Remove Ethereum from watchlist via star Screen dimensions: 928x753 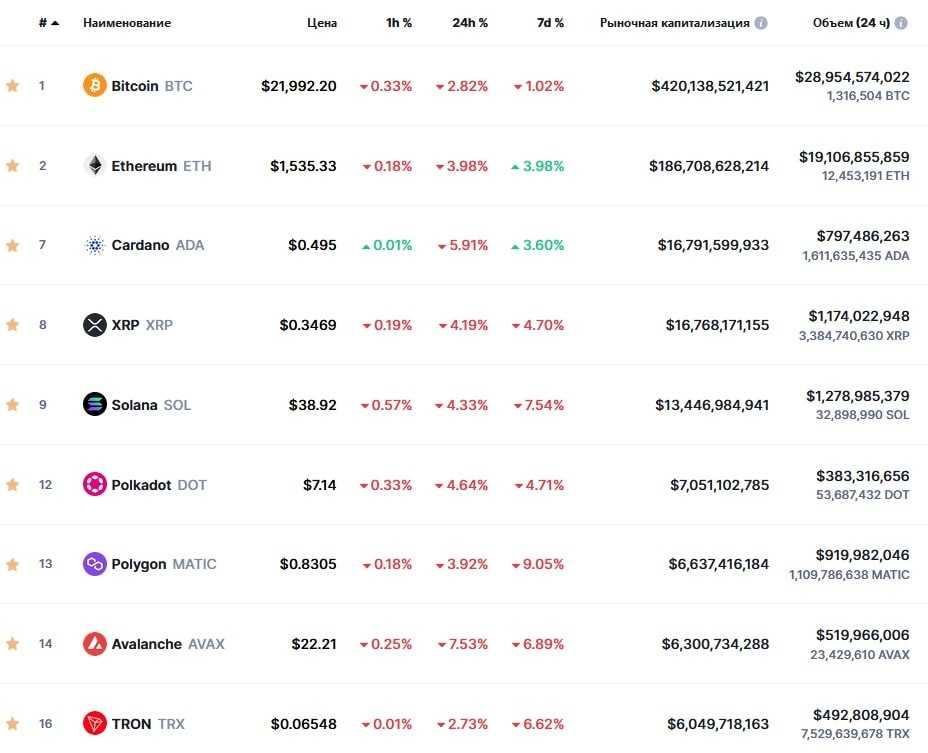coord(13,166)
